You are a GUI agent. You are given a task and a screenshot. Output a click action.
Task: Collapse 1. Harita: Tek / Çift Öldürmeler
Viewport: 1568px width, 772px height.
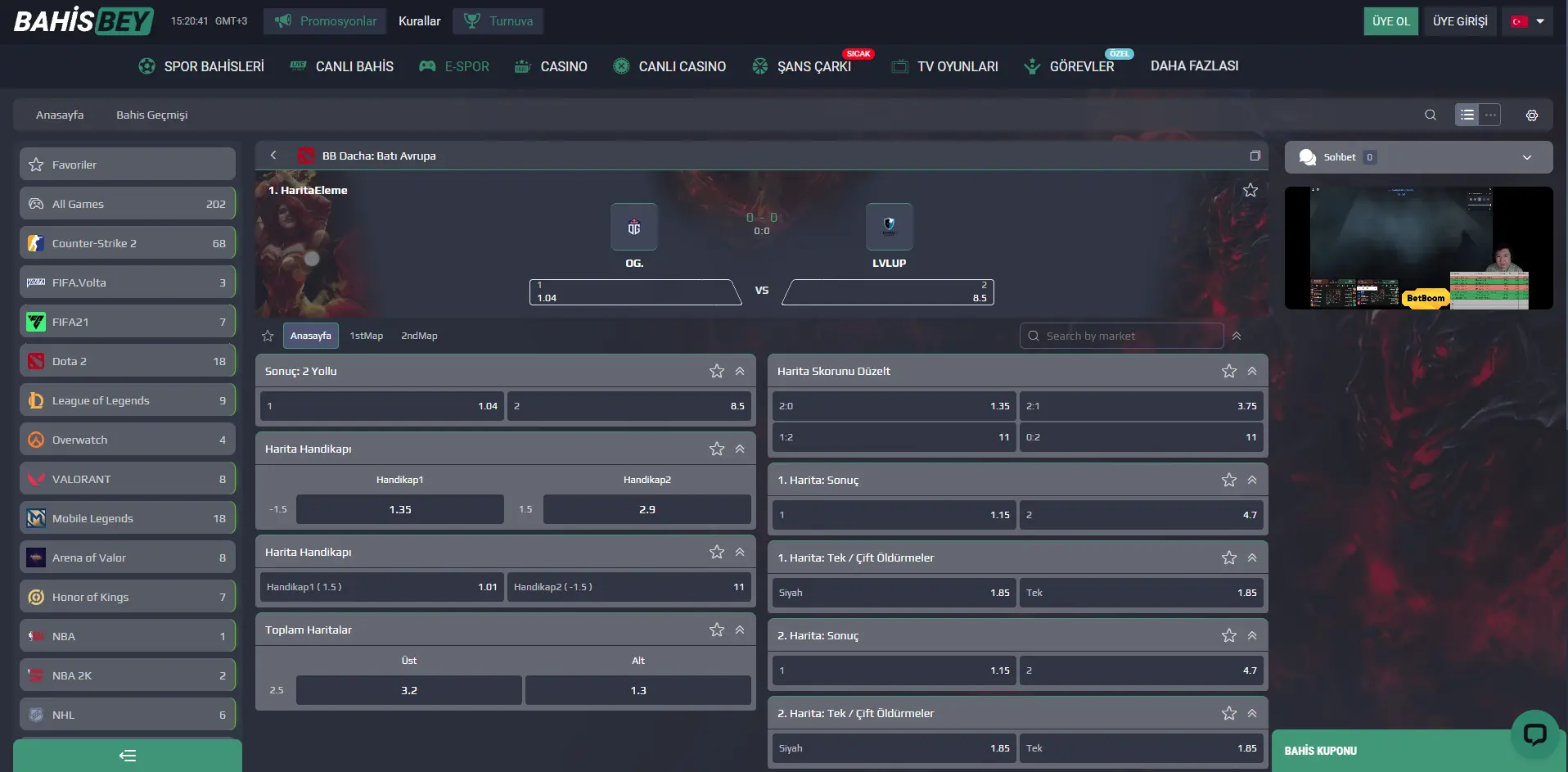(1252, 558)
